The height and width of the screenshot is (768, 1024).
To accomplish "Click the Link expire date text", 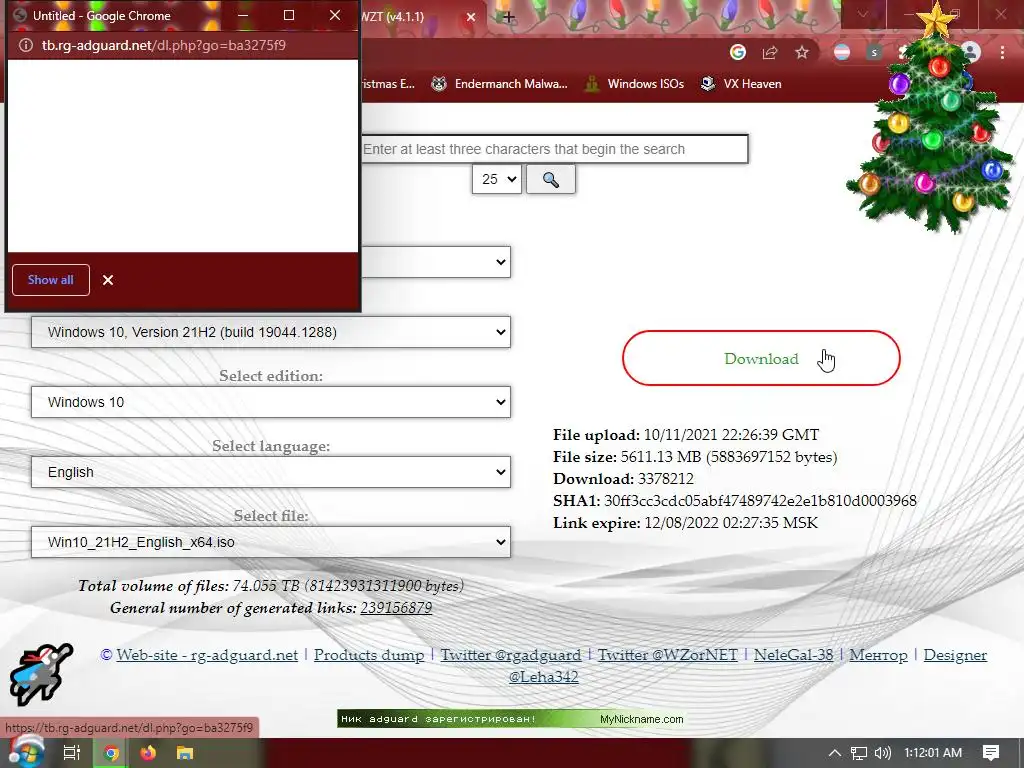I will (731, 523).
